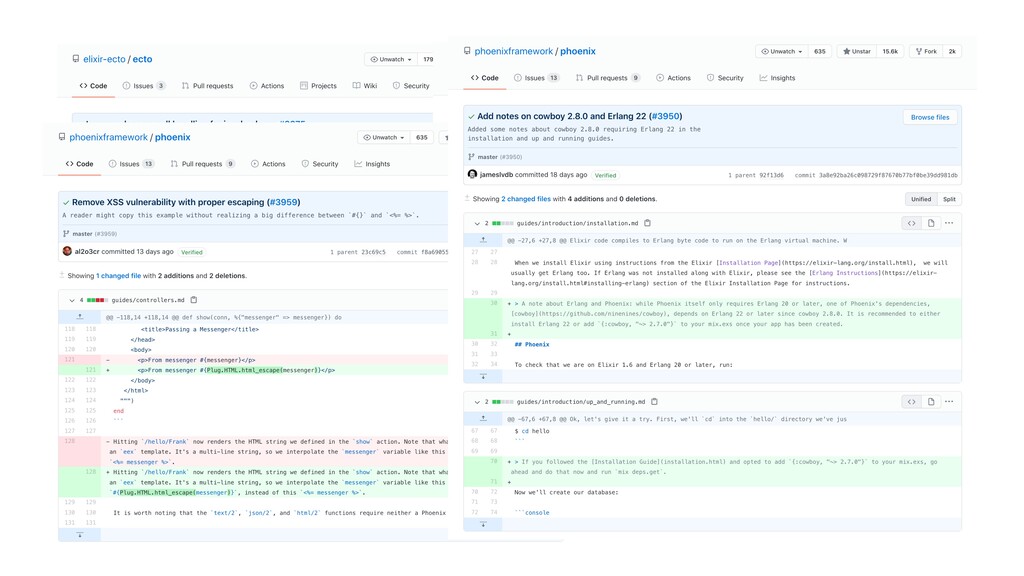Collapse installation.md file diff

(x=477, y=223)
